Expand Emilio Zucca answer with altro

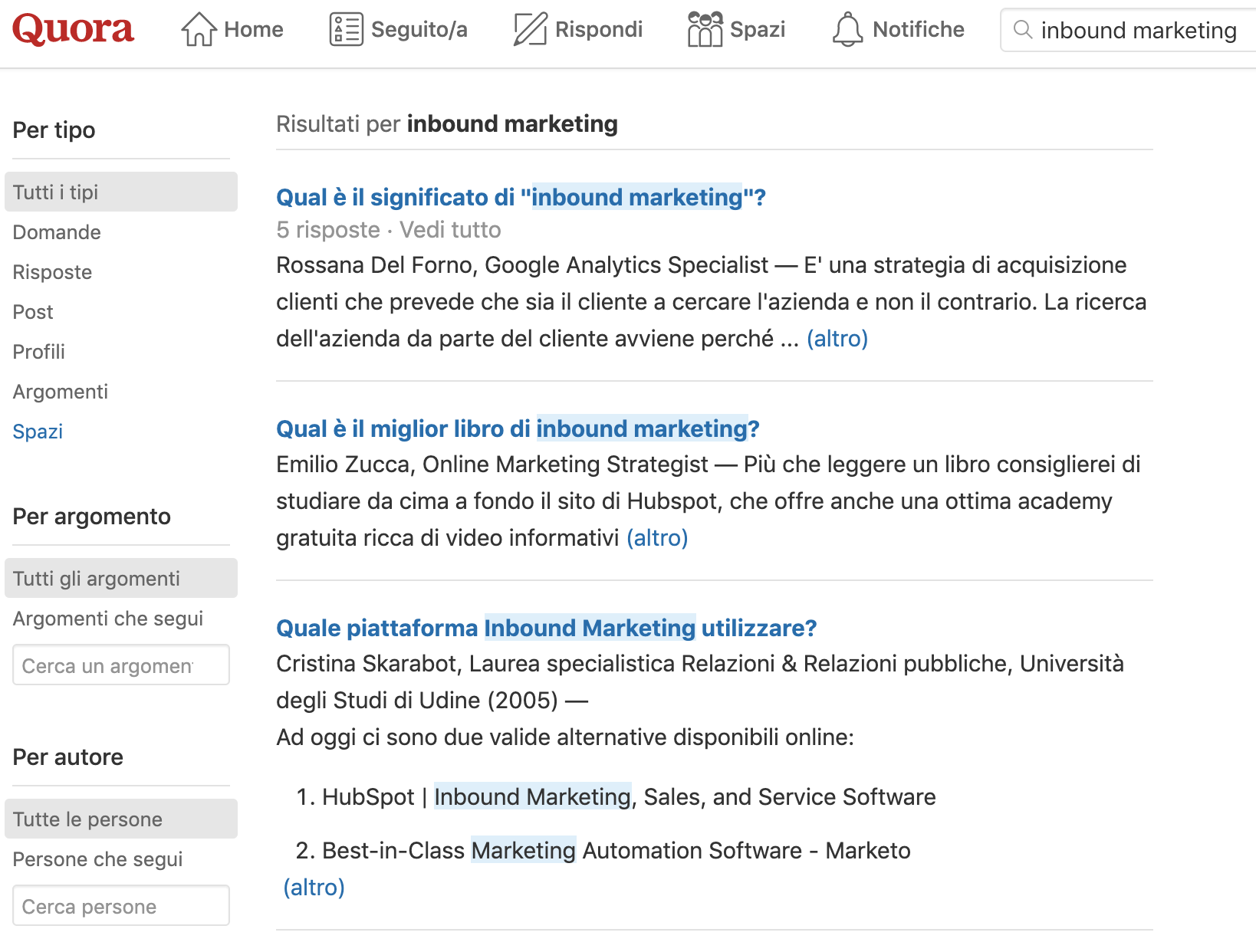pyautogui.click(x=657, y=538)
